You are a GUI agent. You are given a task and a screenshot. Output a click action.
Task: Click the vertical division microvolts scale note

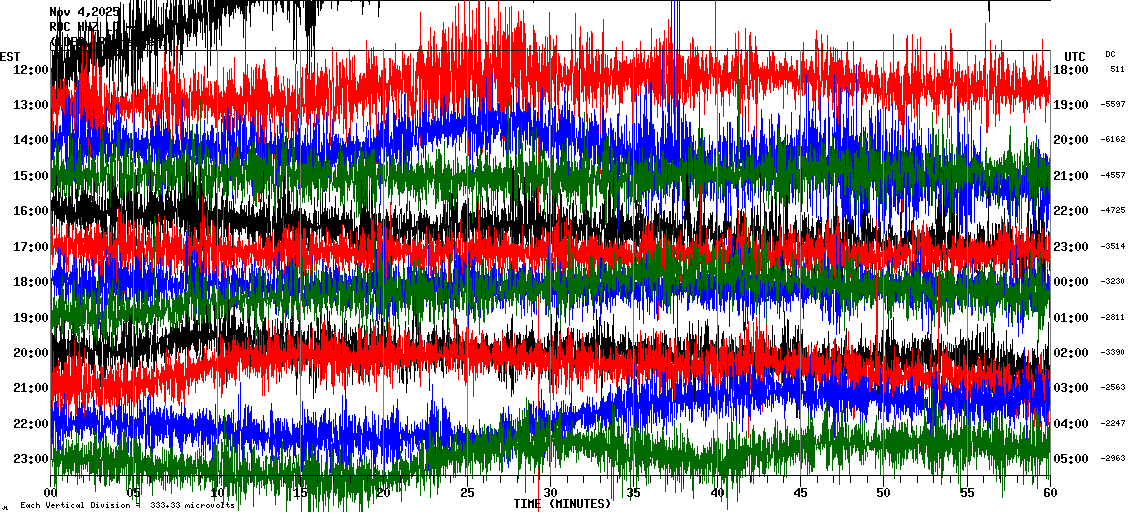point(127,506)
